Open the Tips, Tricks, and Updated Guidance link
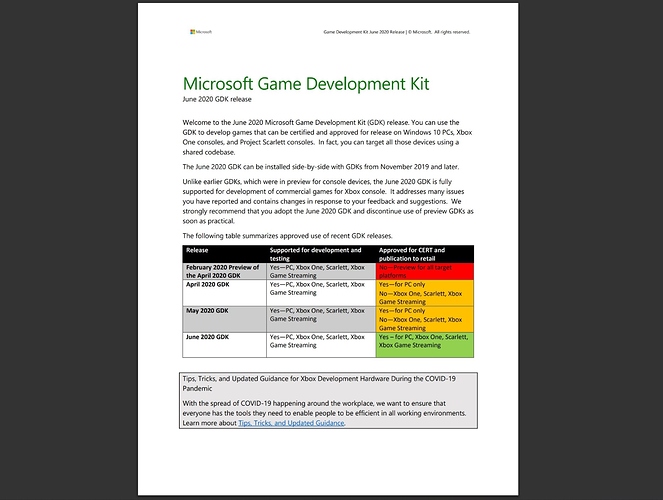Viewport: 663px width, 500px height. [291, 423]
